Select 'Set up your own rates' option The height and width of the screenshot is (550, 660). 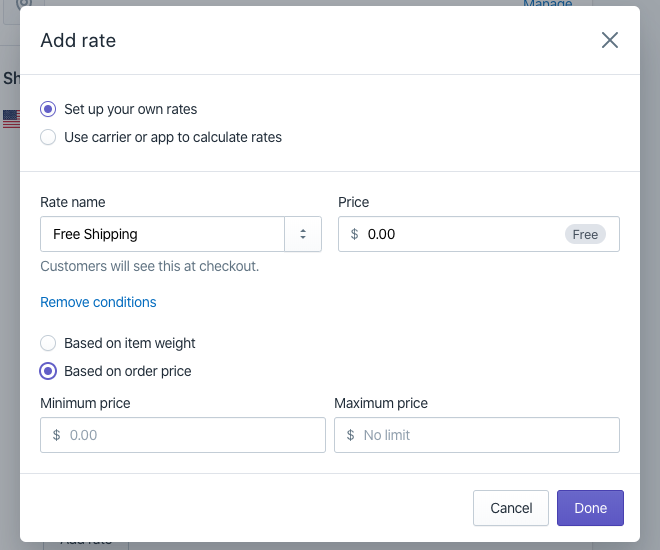click(x=48, y=109)
